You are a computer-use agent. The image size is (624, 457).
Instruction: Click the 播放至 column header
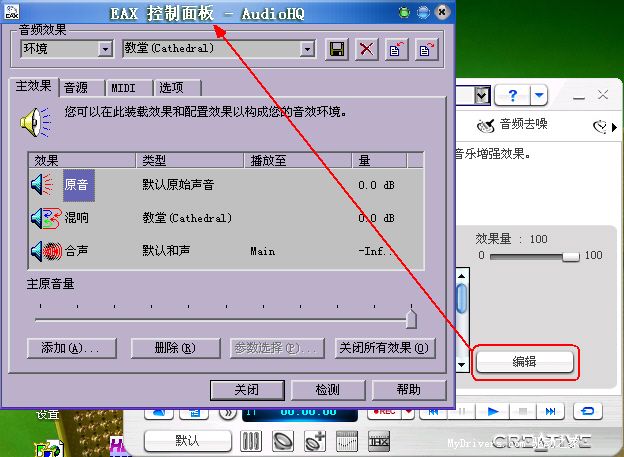(298, 160)
